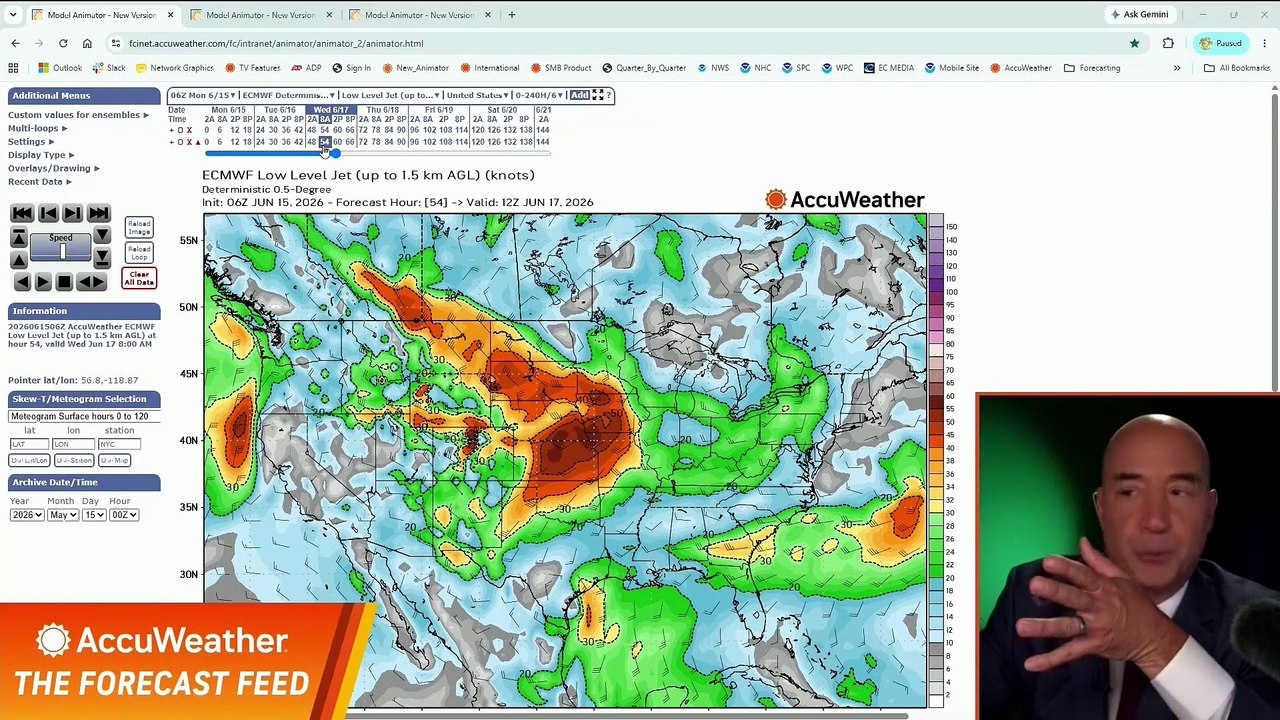Jump to first frame of animation
1280x720 pixels.
(22, 213)
